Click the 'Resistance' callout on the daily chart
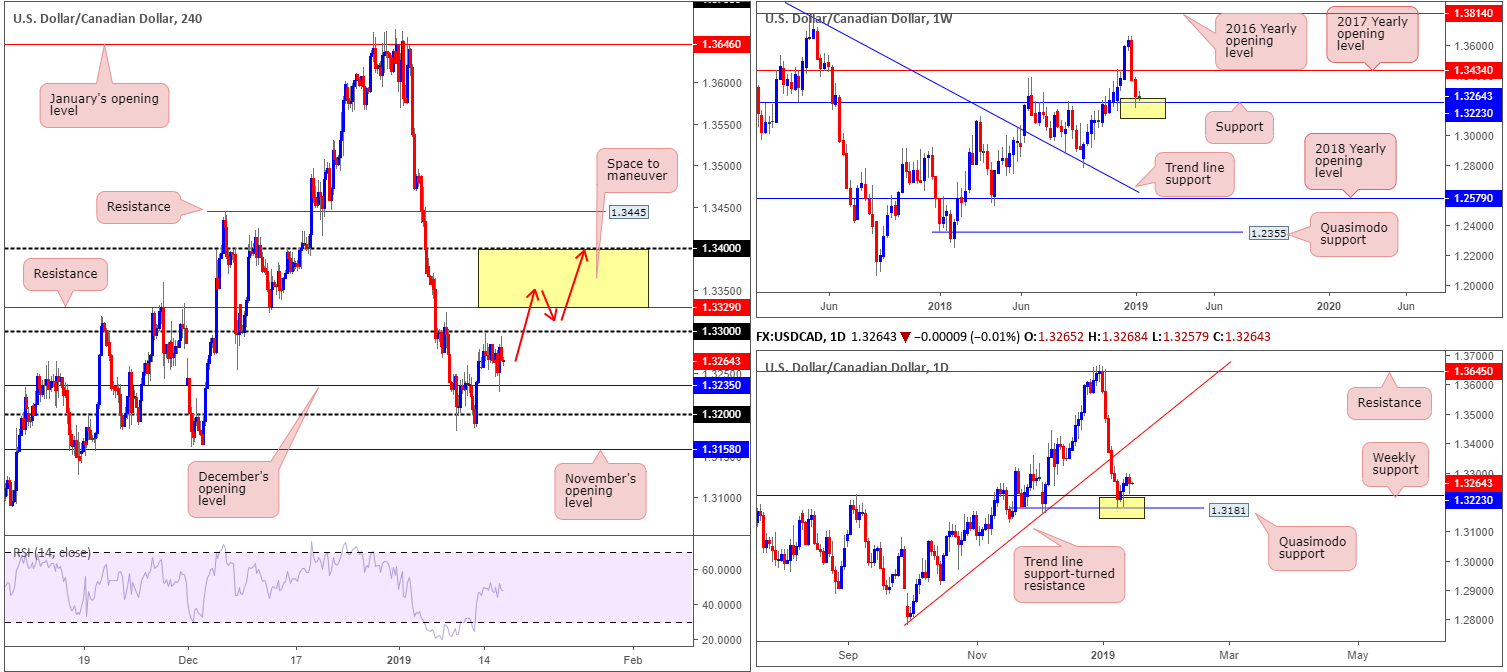1507x672 pixels. pyautogui.click(x=1389, y=402)
